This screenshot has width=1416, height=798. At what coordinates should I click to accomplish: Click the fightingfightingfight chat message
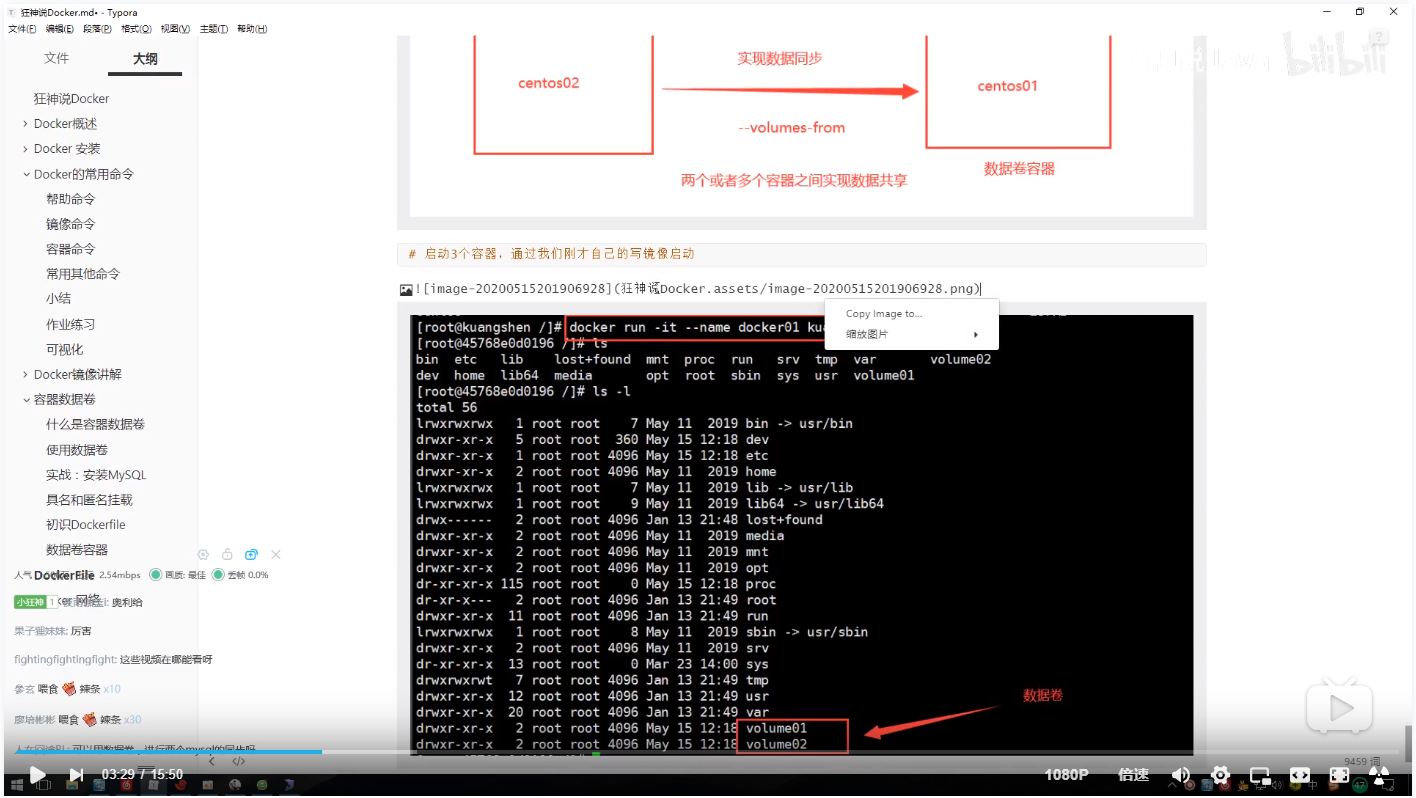pos(113,660)
